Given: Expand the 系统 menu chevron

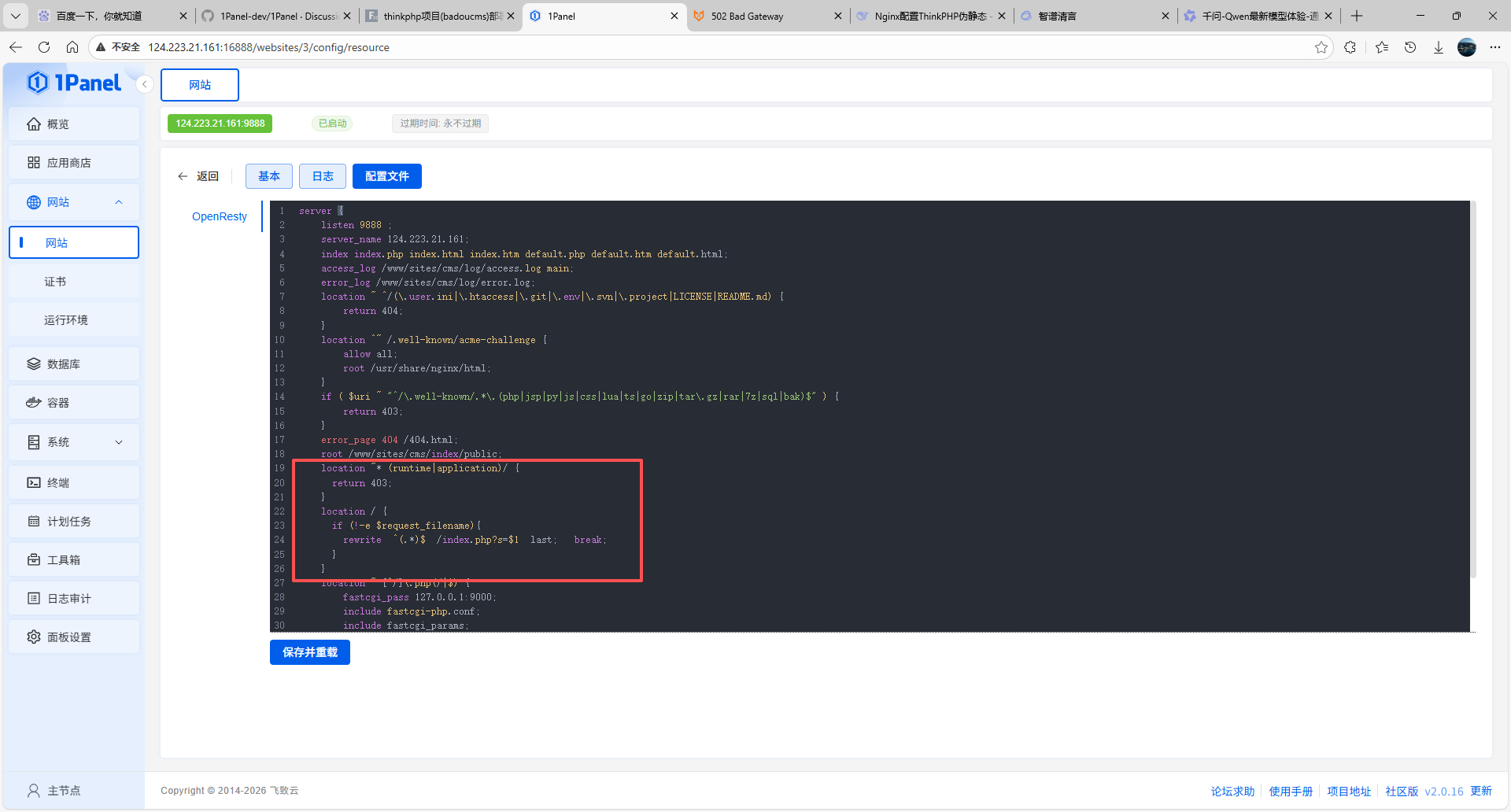Looking at the screenshot, I should click(119, 442).
